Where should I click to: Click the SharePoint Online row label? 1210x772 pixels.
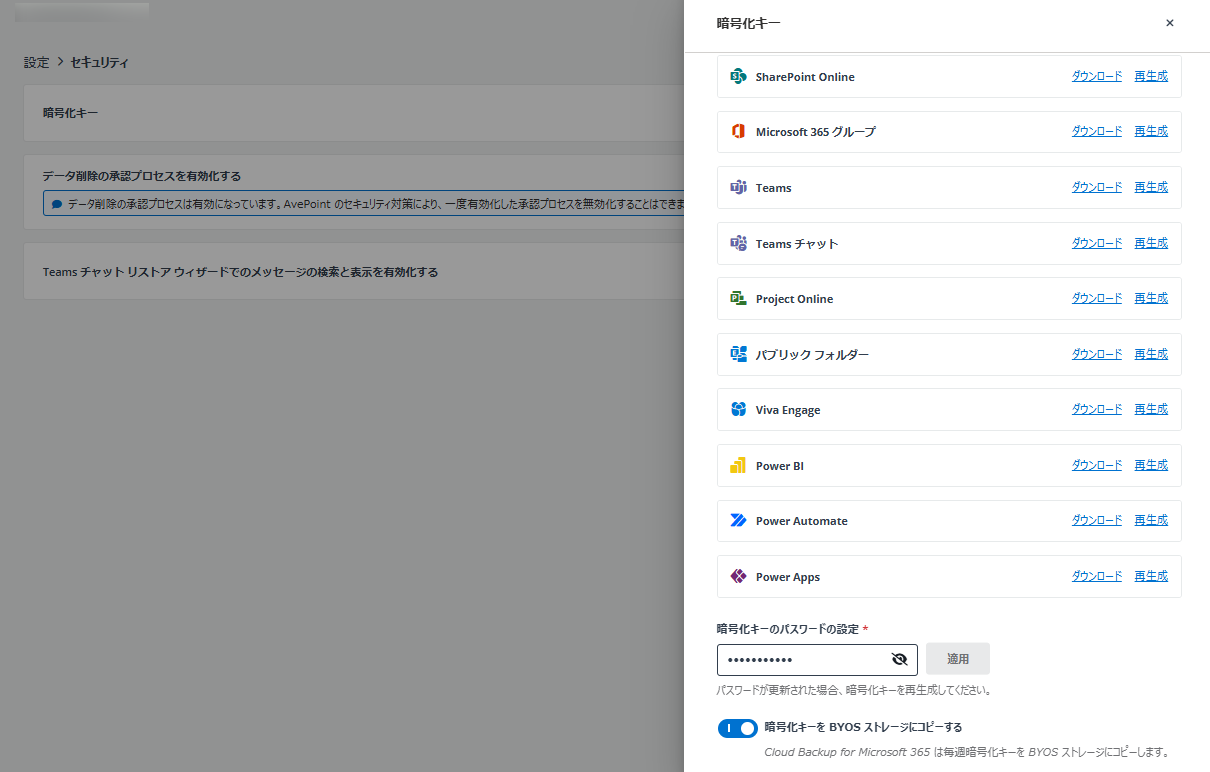click(x=805, y=77)
